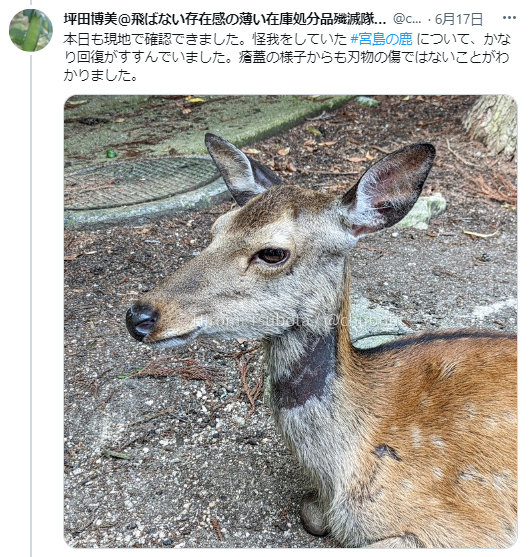Click the manhole cover in the photo
Viewport: 530px width, 557px height.
click(140, 183)
